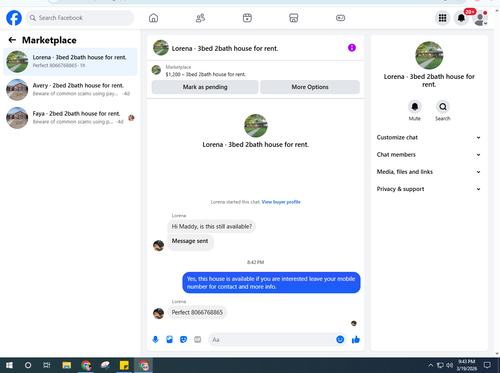
Task: Open the Notifications bell
Action: coord(461,18)
